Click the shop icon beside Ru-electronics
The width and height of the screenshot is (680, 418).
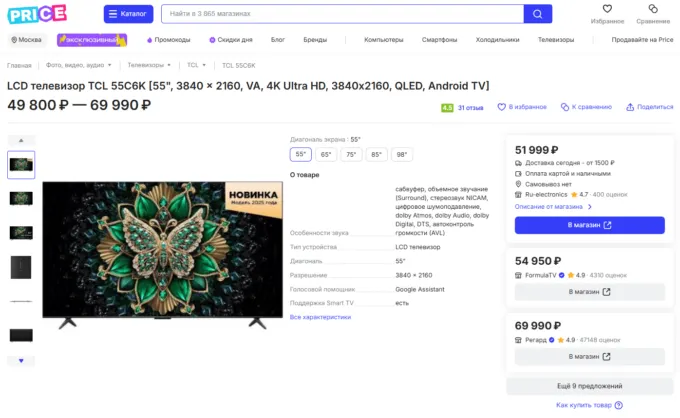[x=518, y=195]
